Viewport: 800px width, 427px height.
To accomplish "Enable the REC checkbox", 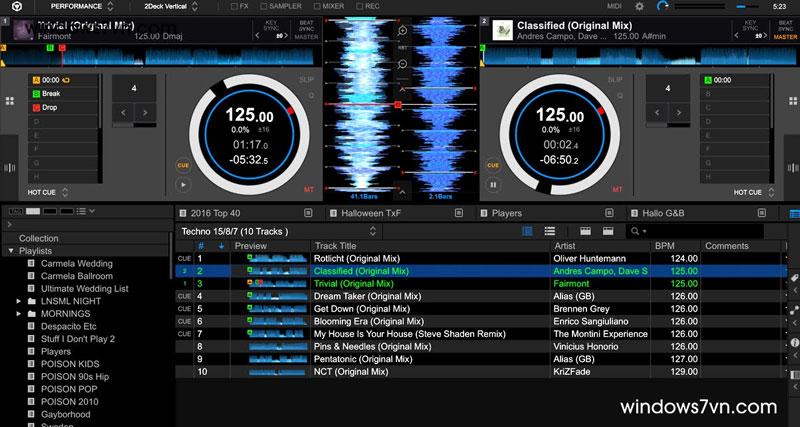I will (360, 7).
